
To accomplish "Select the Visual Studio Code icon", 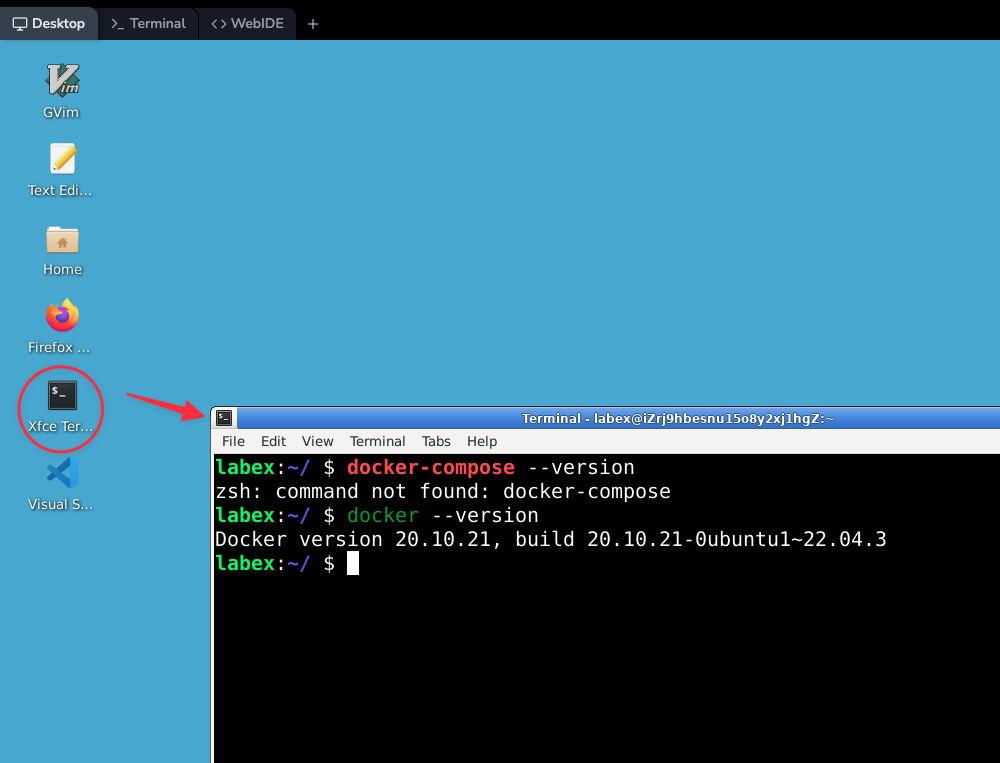I will tap(62, 474).
